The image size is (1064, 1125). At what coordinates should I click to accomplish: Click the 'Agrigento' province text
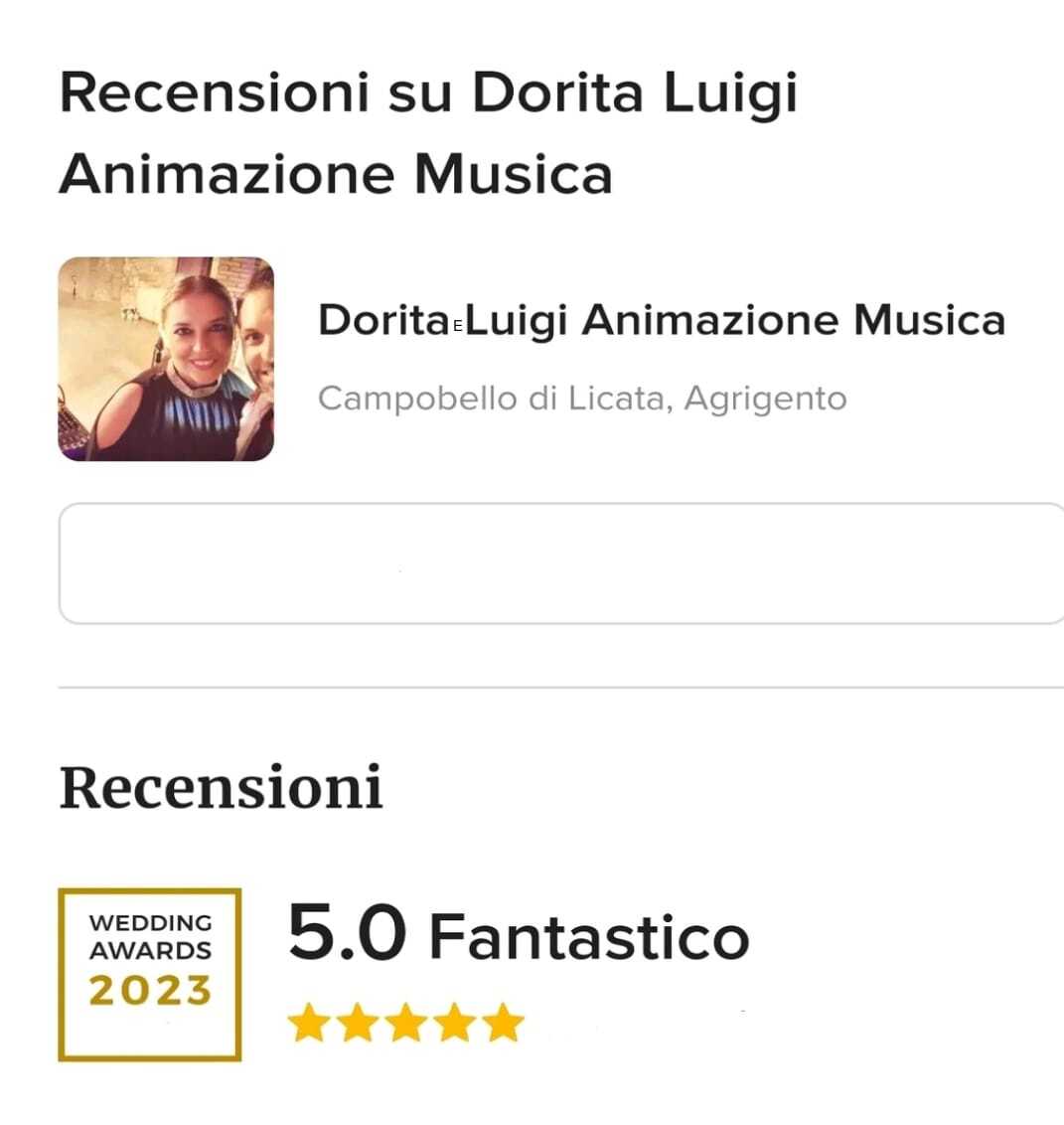tap(765, 399)
